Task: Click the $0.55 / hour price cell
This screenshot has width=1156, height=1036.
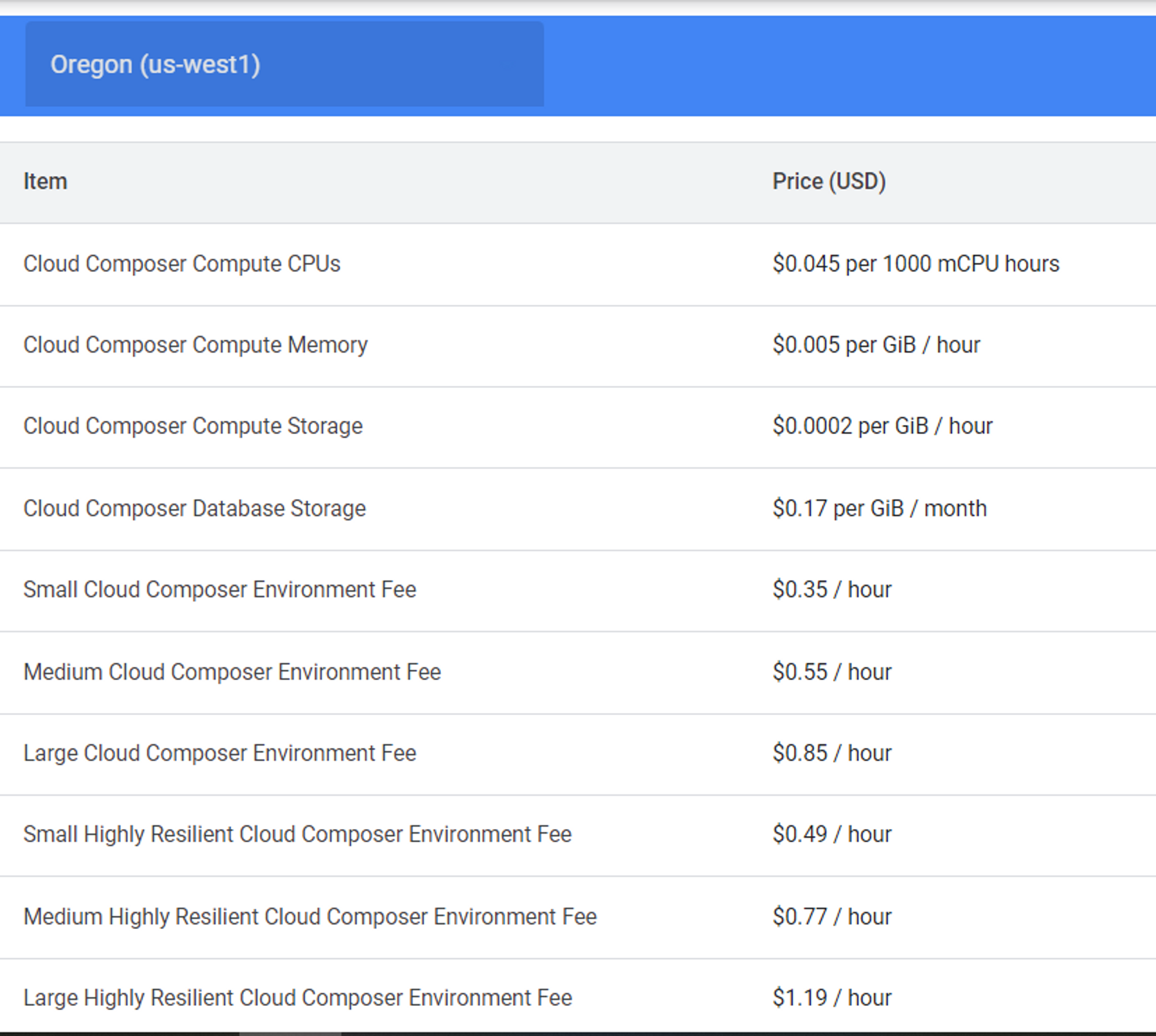Action: [x=832, y=672]
